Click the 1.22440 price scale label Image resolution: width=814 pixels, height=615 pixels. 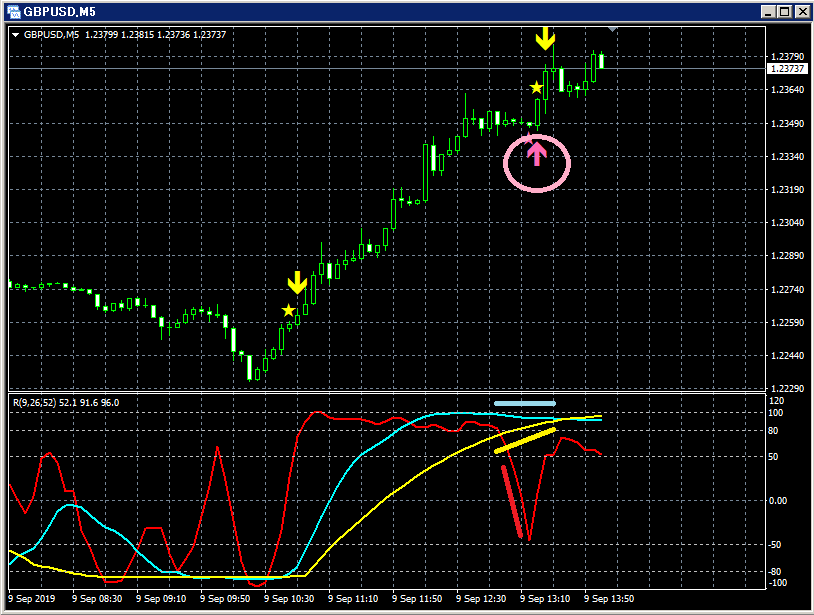tap(788, 356)
